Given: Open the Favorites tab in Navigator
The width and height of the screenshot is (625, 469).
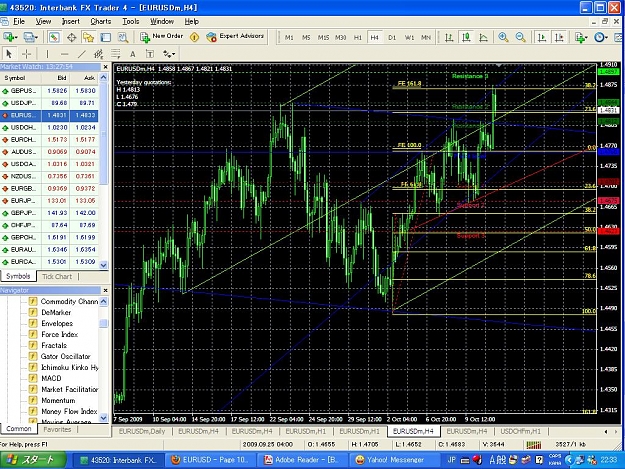Looking at the screenshot, I should pos(57,430).
